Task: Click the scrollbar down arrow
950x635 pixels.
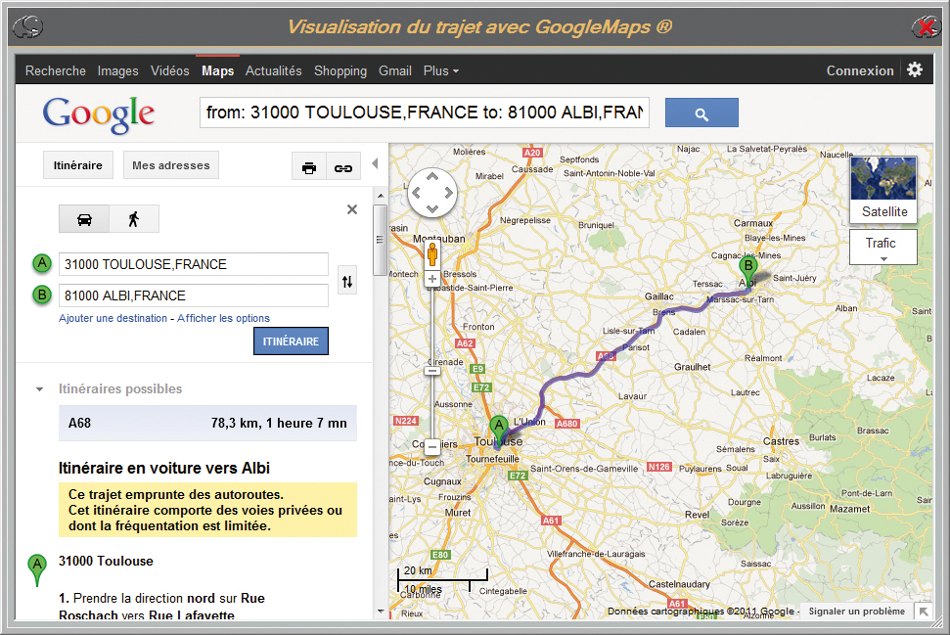Action: tap(380, 611)
